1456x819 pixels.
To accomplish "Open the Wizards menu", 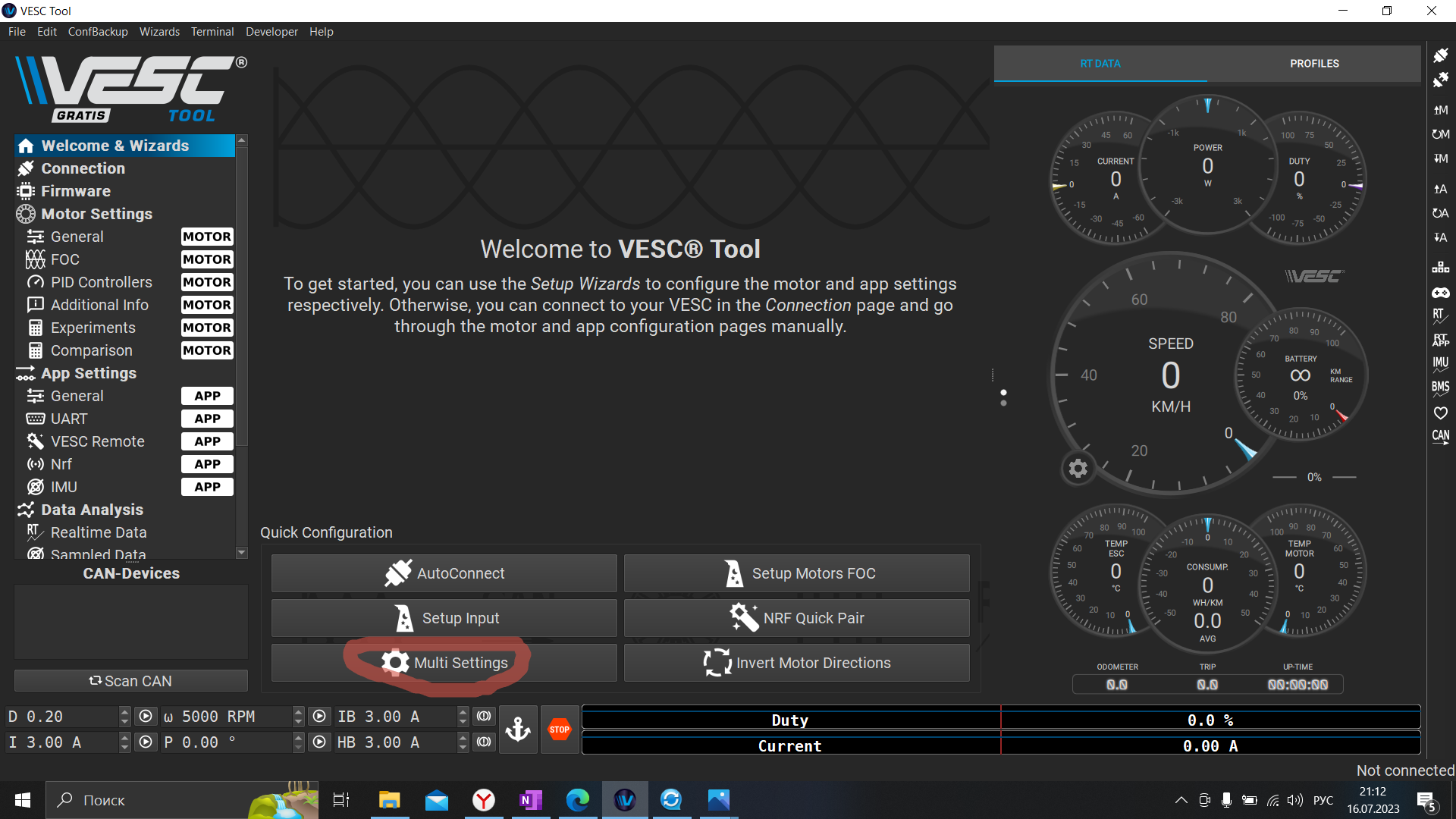I will [x=159, y=32].
